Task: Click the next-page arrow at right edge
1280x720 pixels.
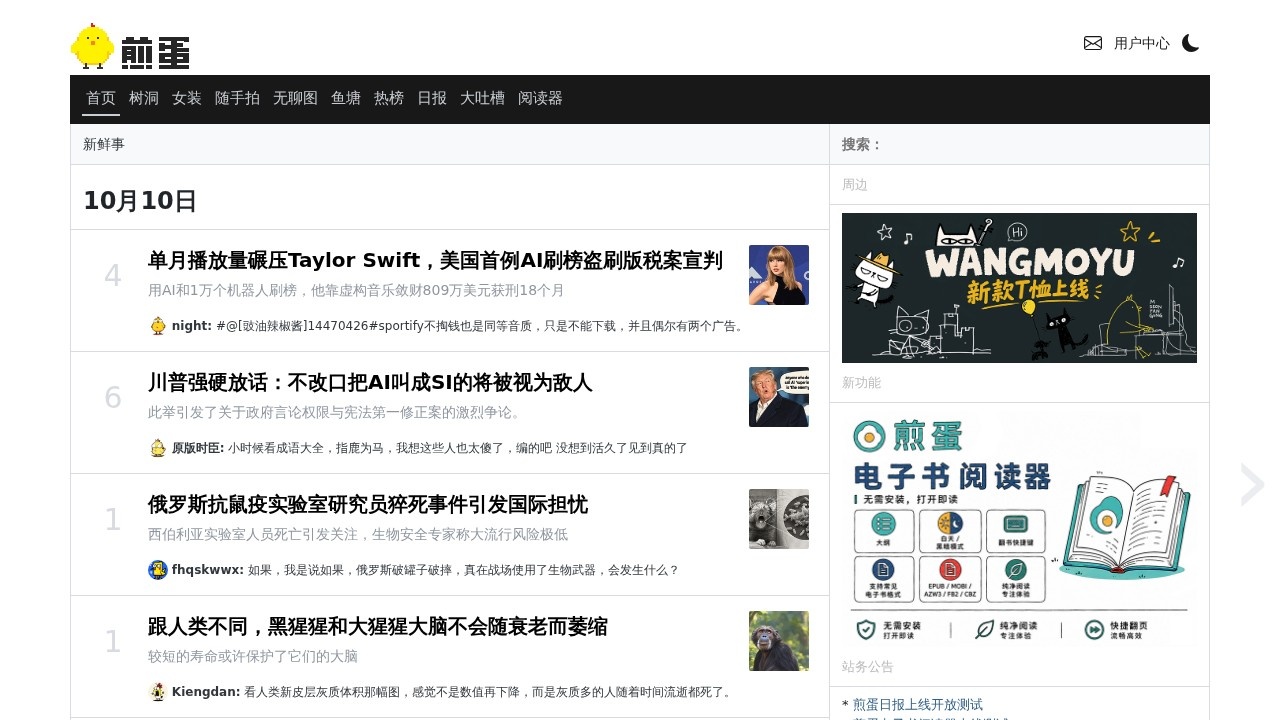Action: click(x=1252, y=485)
